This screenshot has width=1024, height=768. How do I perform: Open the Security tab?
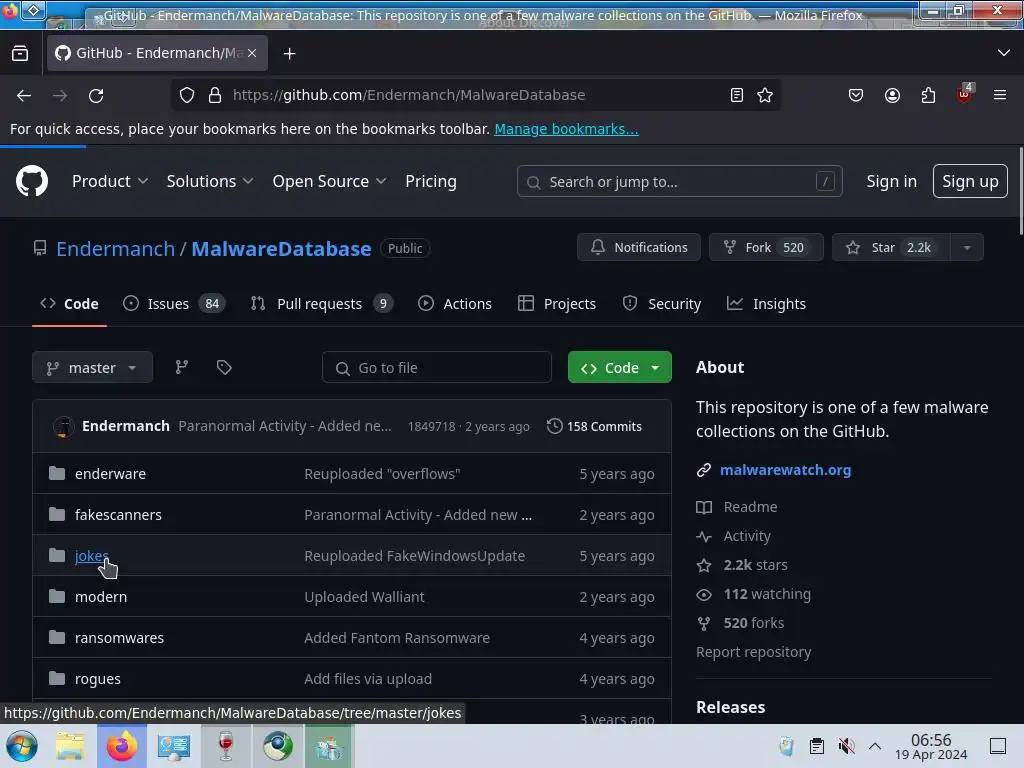pyautogui.click(x=662, y=304)
